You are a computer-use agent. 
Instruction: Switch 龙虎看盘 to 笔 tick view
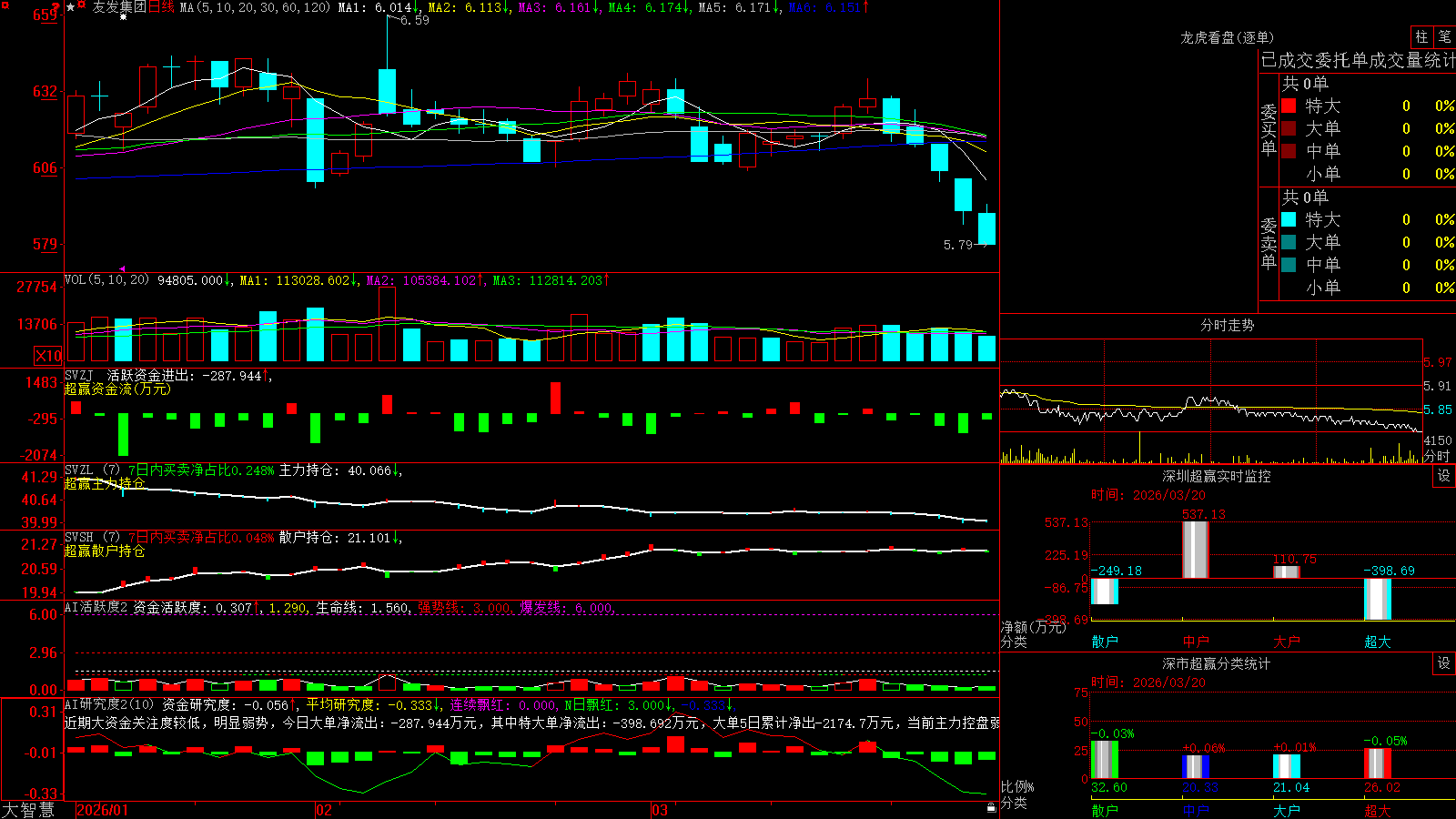click(1444, 37)
